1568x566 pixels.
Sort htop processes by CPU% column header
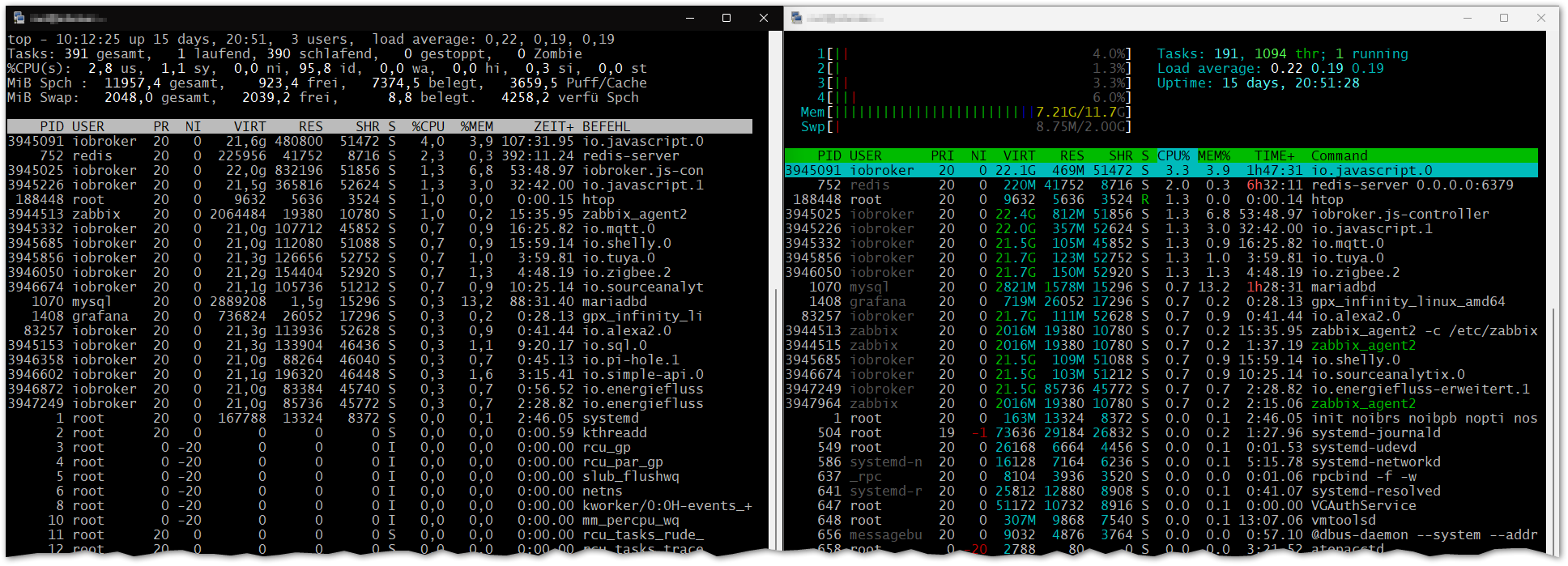coord(1173,155)
